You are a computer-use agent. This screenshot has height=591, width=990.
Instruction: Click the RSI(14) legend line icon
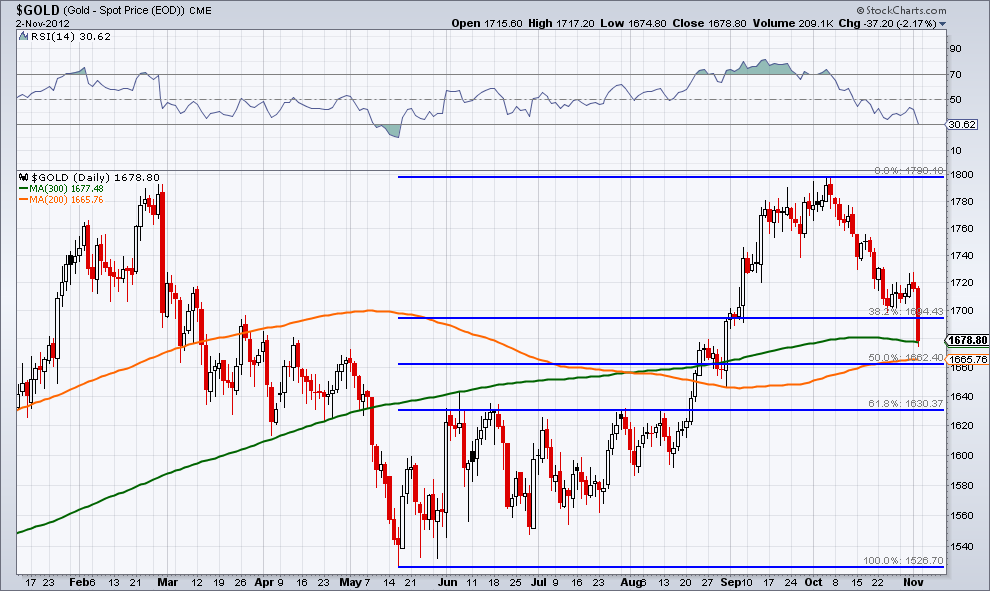click(22, 35)
